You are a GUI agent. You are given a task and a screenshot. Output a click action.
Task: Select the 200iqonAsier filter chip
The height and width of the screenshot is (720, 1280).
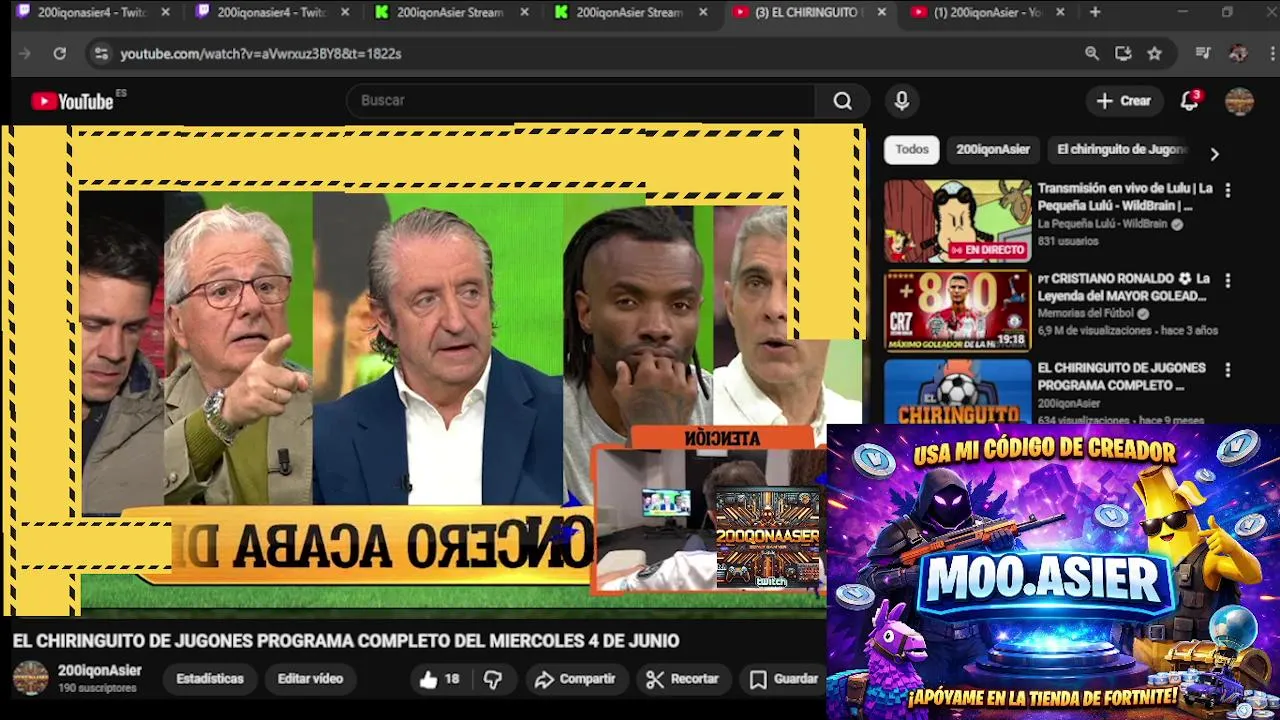point(993,149)
